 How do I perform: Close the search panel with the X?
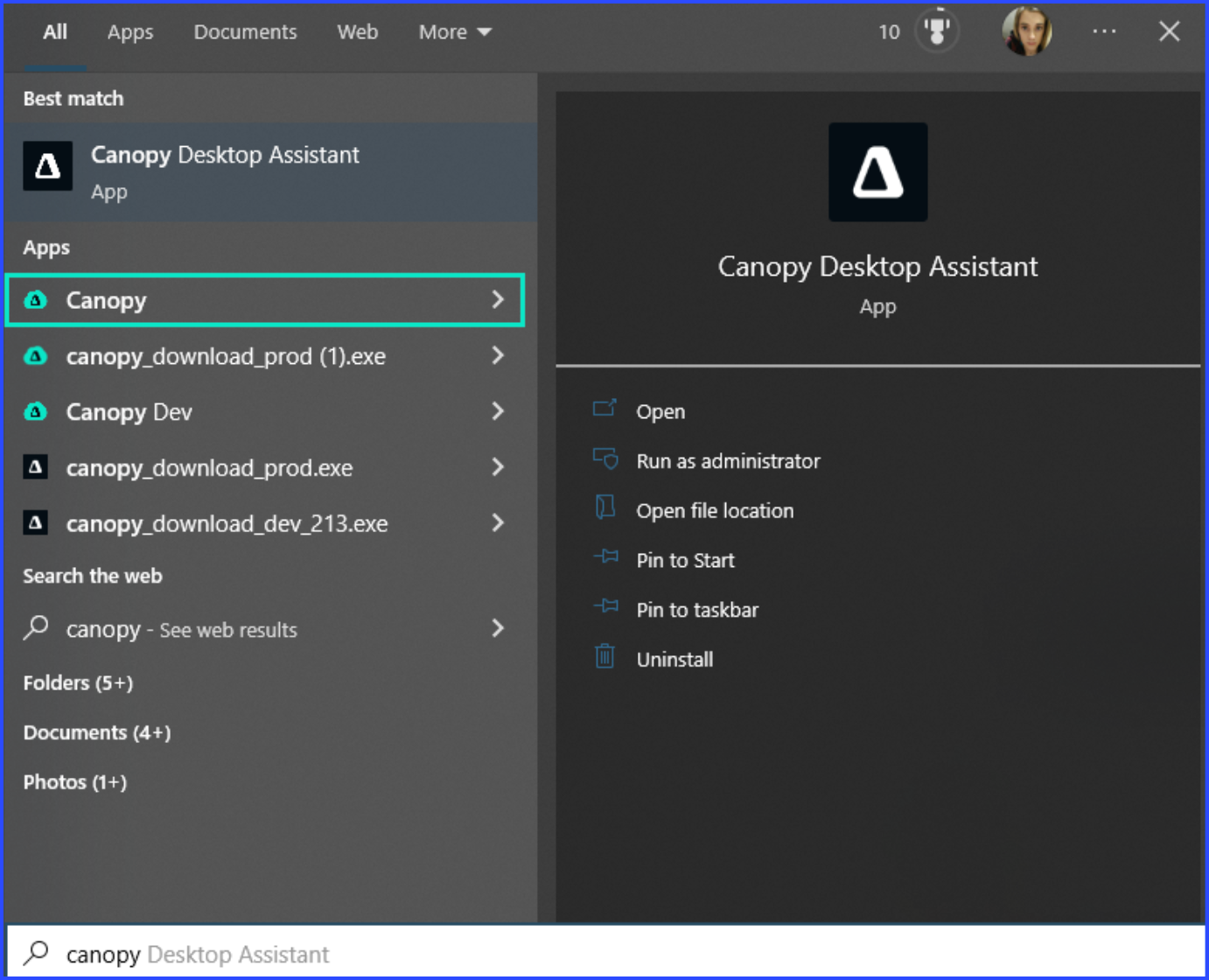pyautogui.click(x=1169, y=31)
